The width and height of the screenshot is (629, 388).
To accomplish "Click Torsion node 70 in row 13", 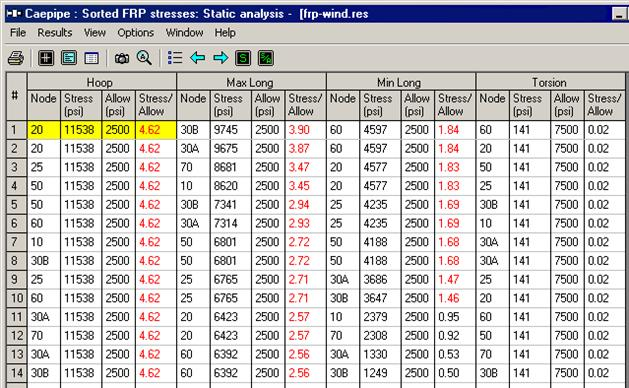I will (486, 354).
